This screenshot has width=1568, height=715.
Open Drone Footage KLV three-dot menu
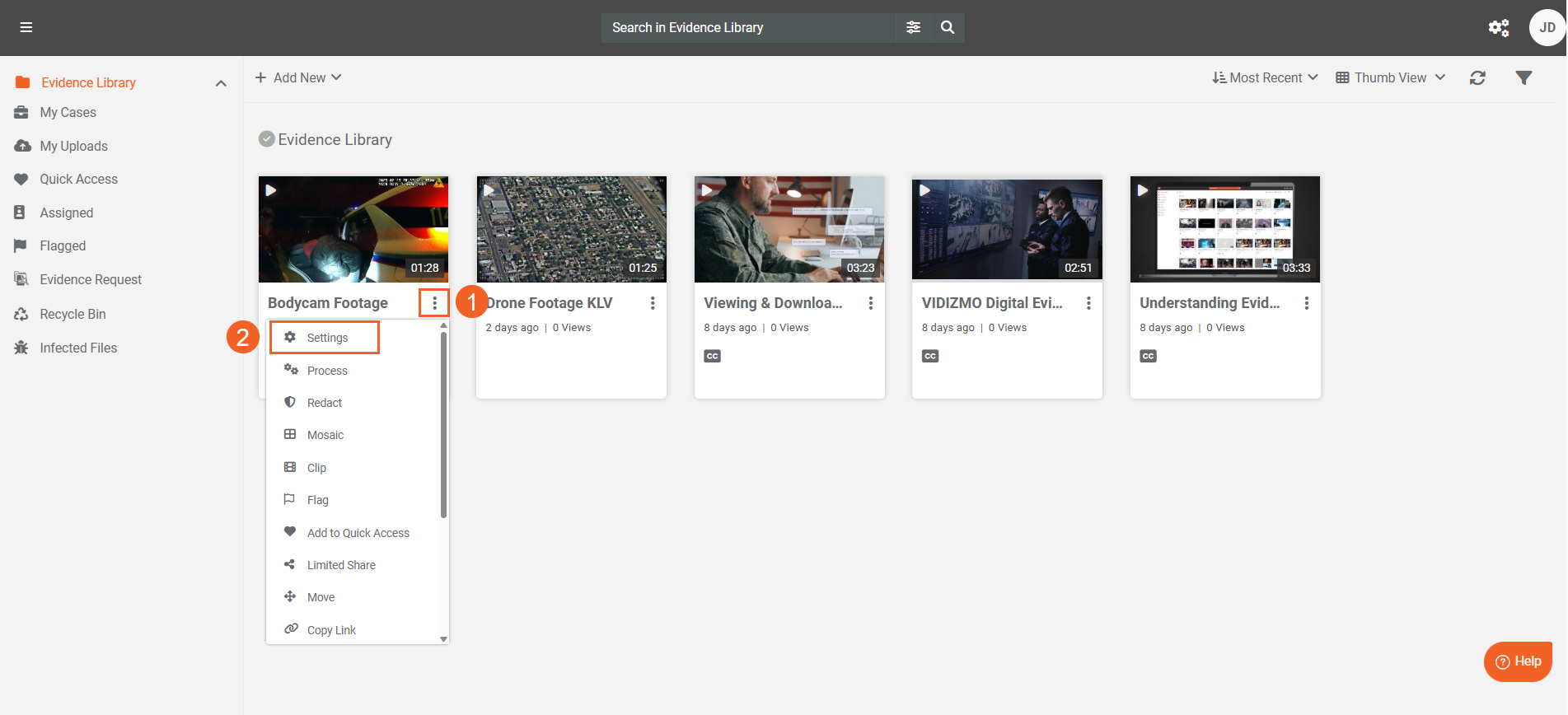(653, 303)
